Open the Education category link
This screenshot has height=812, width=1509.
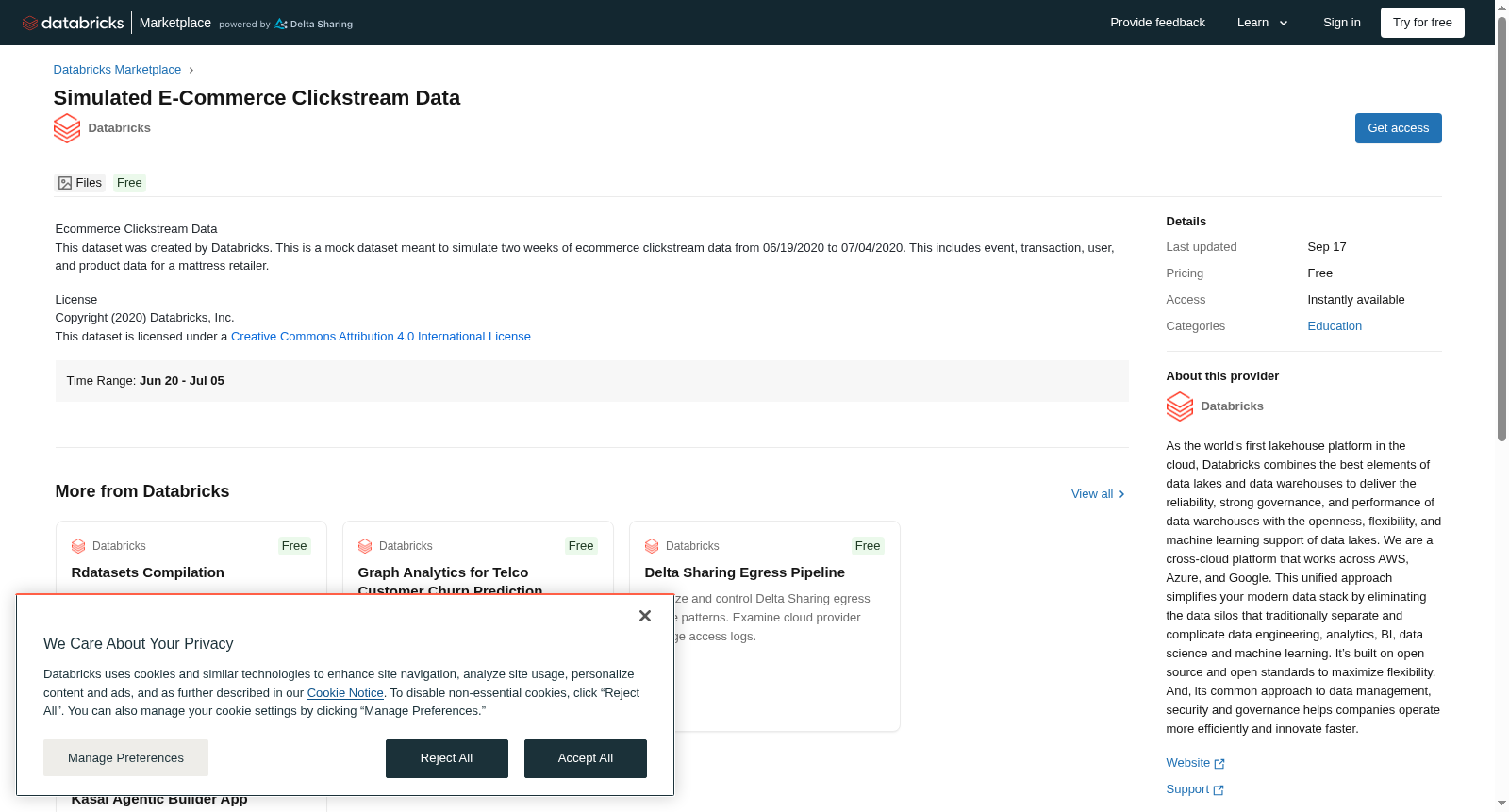point(1335,326)
